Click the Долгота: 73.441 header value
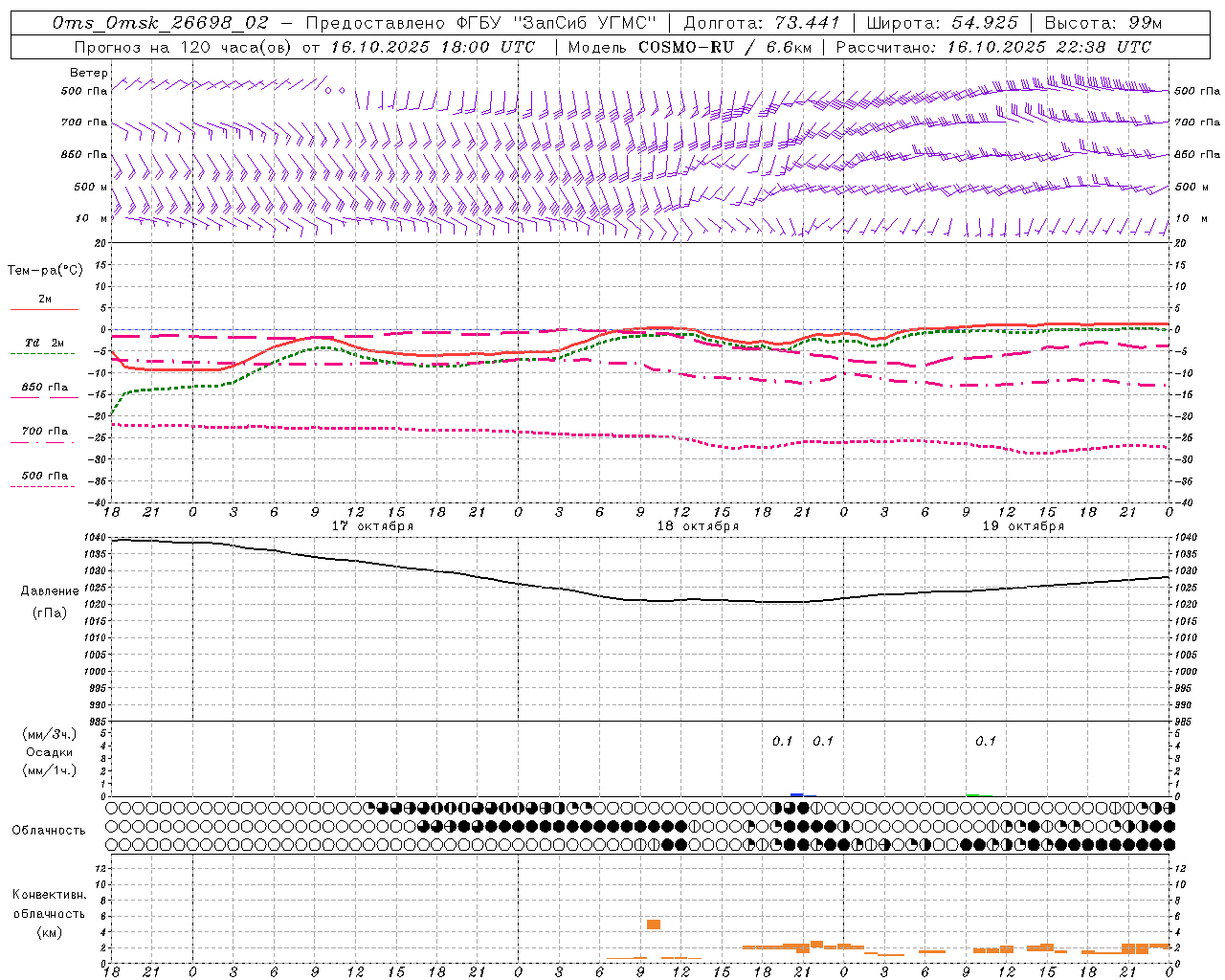Screen dimensions: 1225x980 click(761, 22)
